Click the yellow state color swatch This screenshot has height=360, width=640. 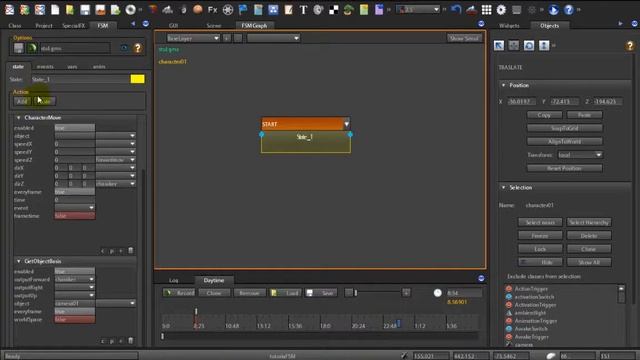point(138,79)
